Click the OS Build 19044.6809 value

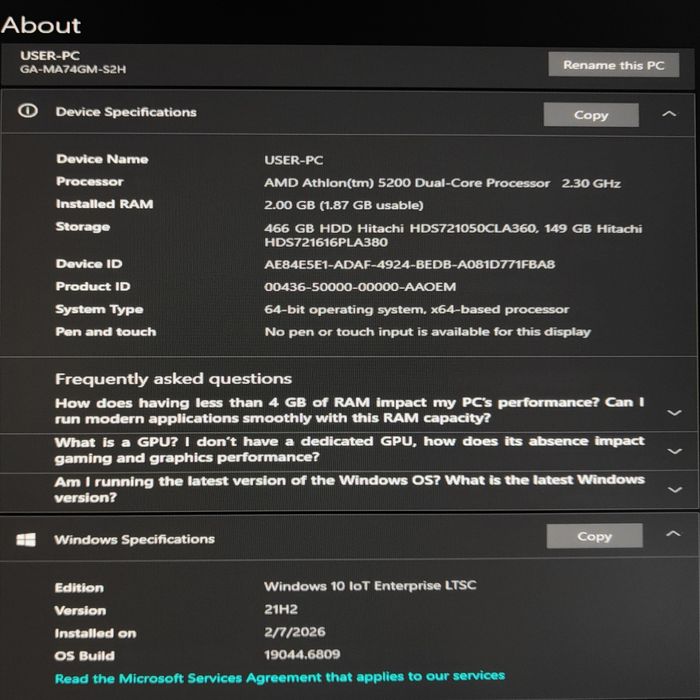tap(302, 654)
